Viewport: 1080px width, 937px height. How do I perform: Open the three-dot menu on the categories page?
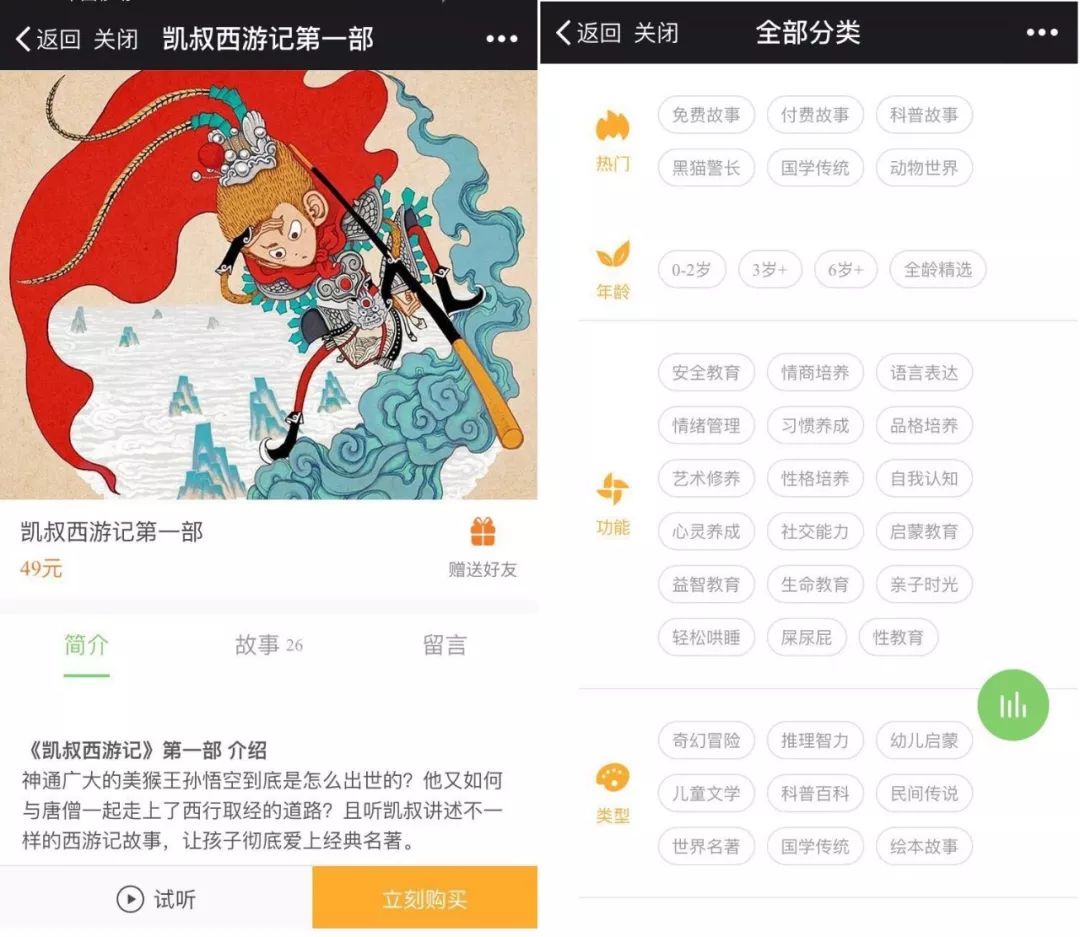(1041, 32)
